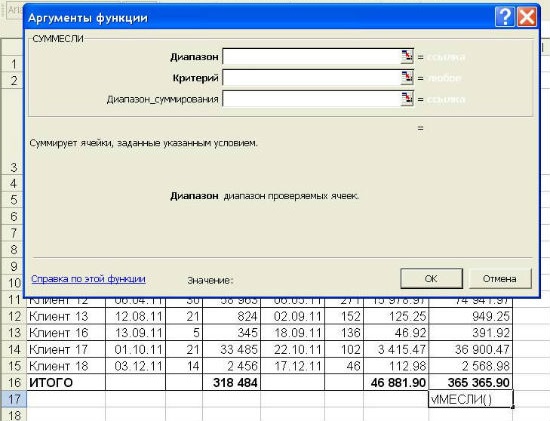Select row 16 header
550x421 pixels.
[x=13, y=382]
